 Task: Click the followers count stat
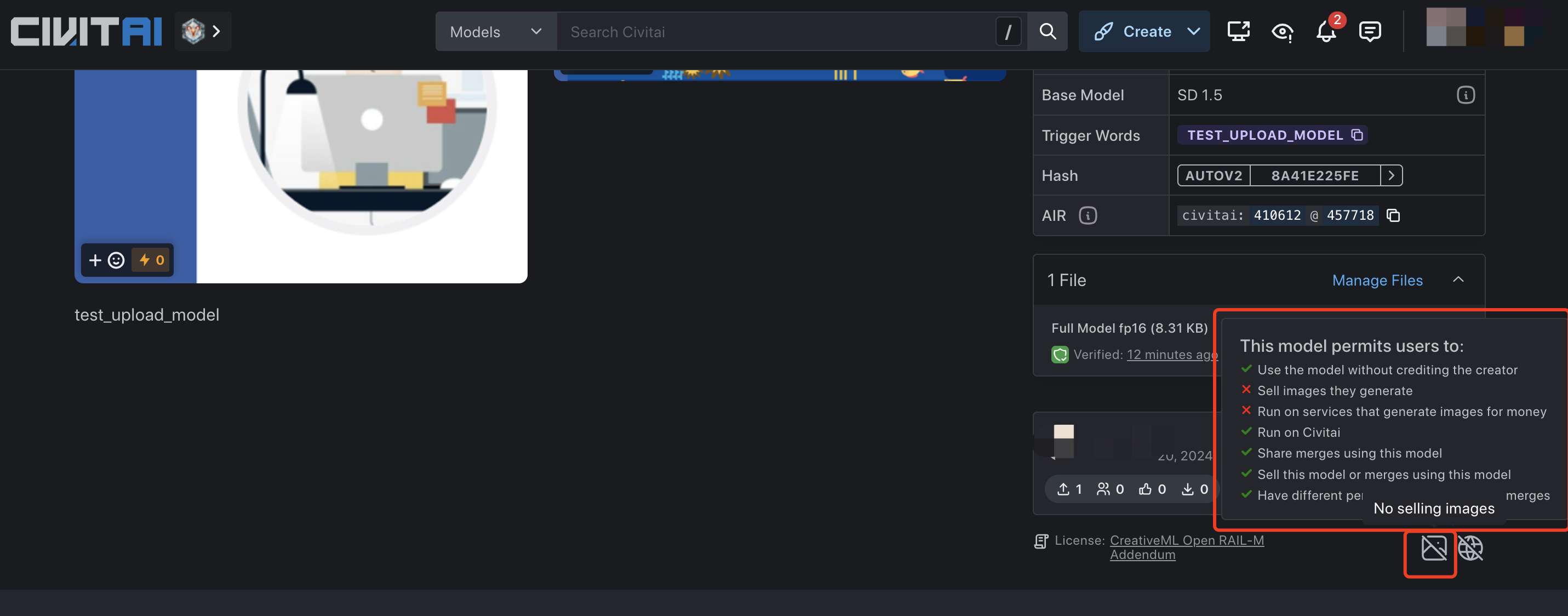pyautogui.click(x=1109, y=489)
